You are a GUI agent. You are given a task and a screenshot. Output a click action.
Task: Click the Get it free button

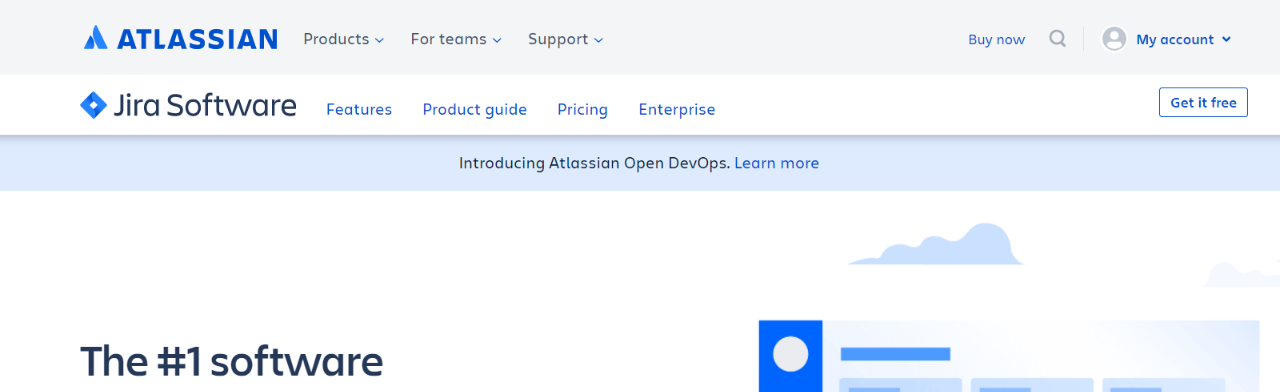1203,102
